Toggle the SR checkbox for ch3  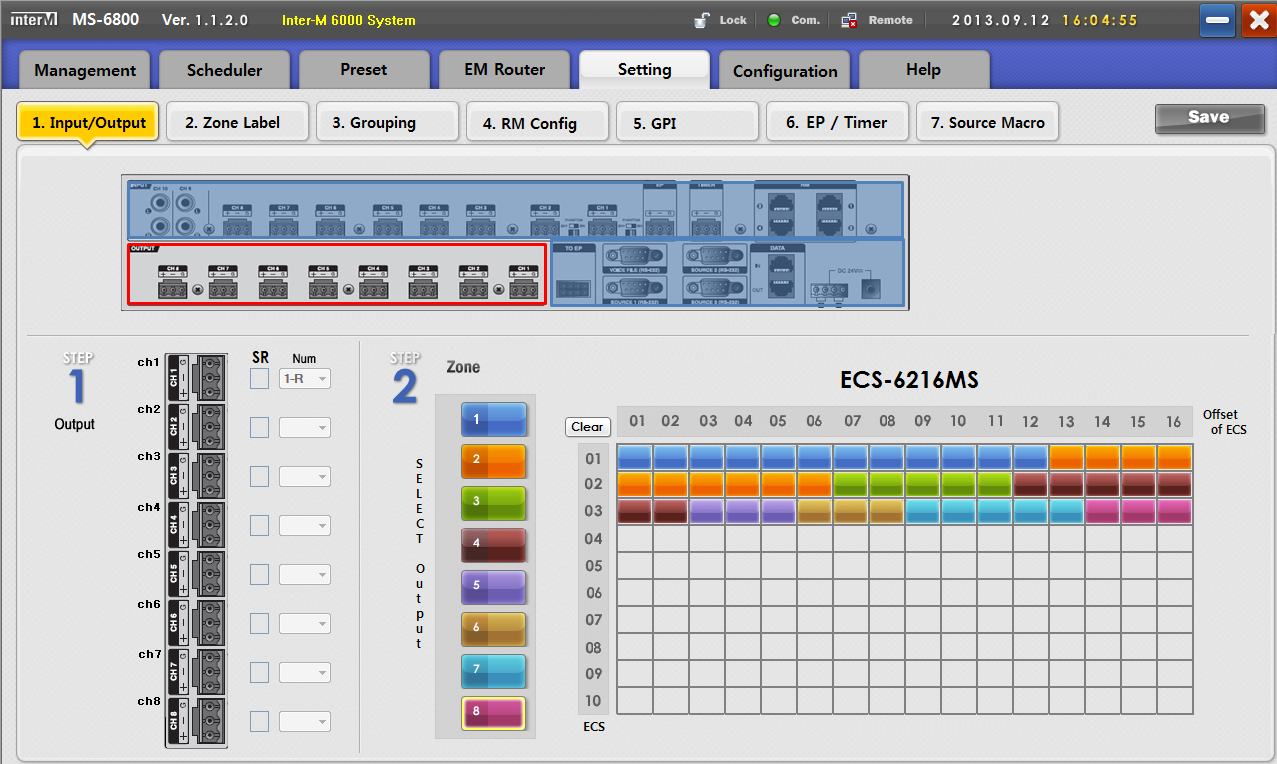click(x=259, y=477)
